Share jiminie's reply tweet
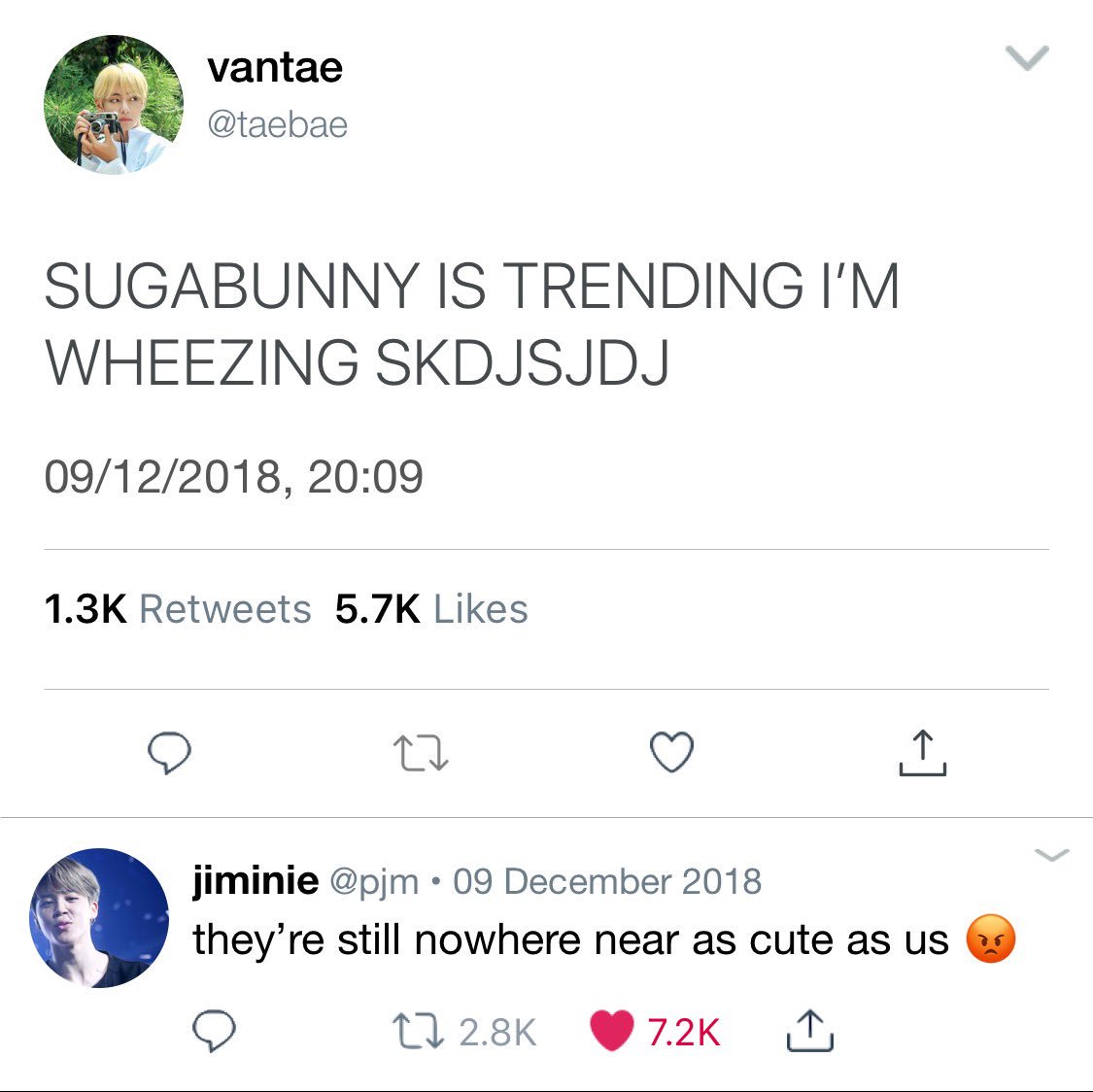The width and height of the screenshot is (1093, 1092). coord(810,1031)
